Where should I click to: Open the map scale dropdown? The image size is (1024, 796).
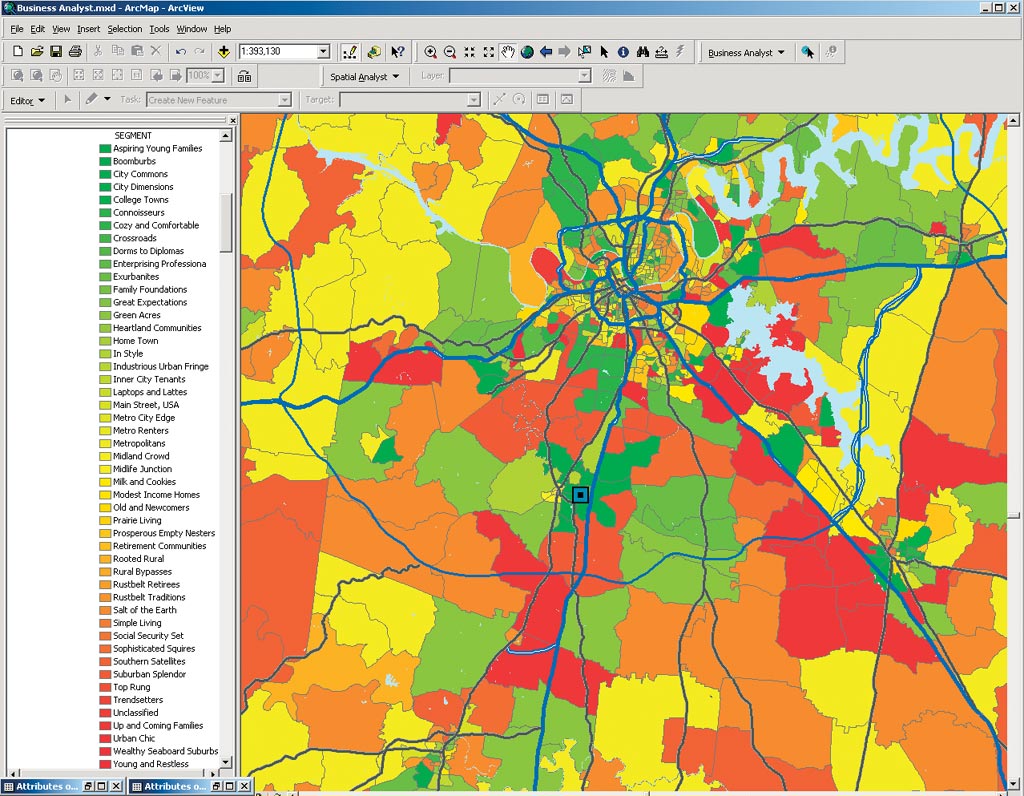(323, 52)
